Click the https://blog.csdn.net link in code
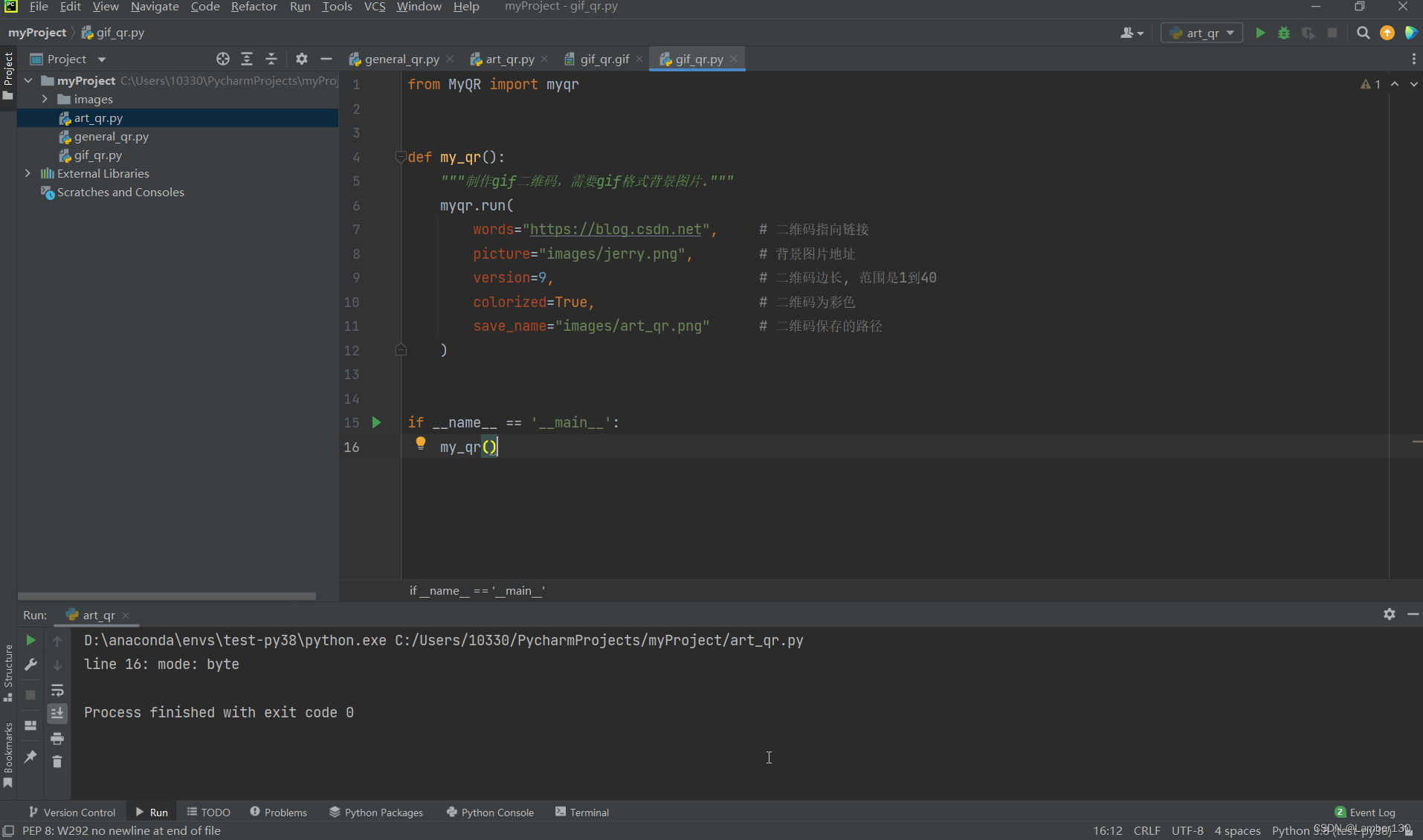 click(618, 230)
